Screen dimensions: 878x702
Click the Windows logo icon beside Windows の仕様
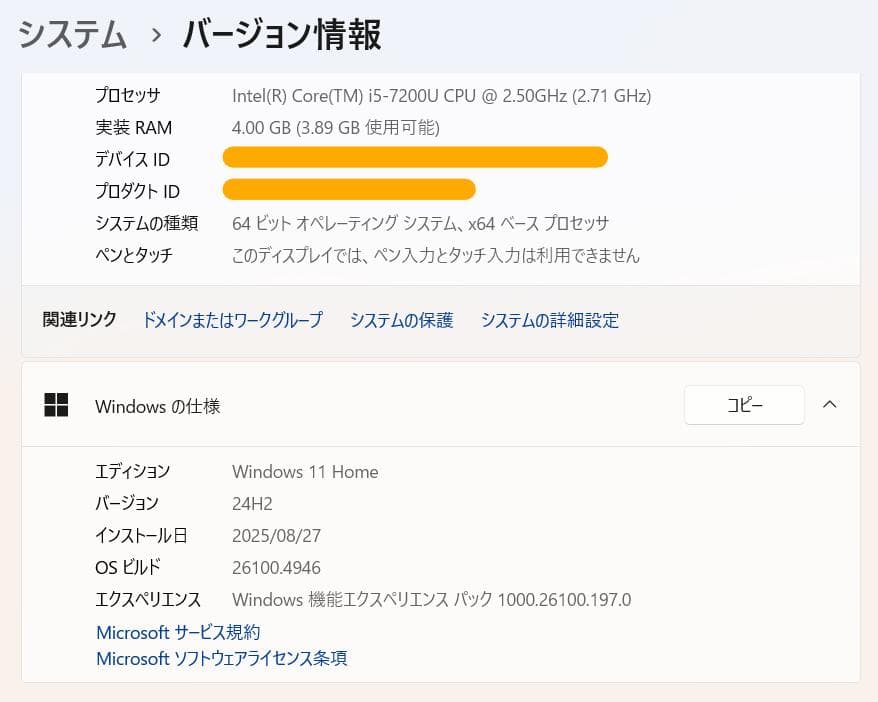pos(56,405)
